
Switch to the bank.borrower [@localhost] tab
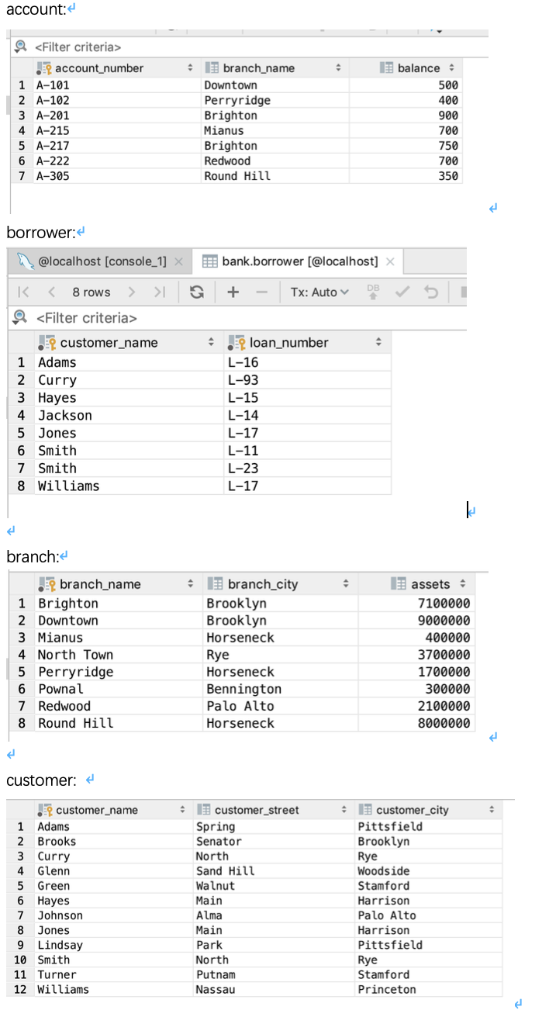(x=298, y=261)
